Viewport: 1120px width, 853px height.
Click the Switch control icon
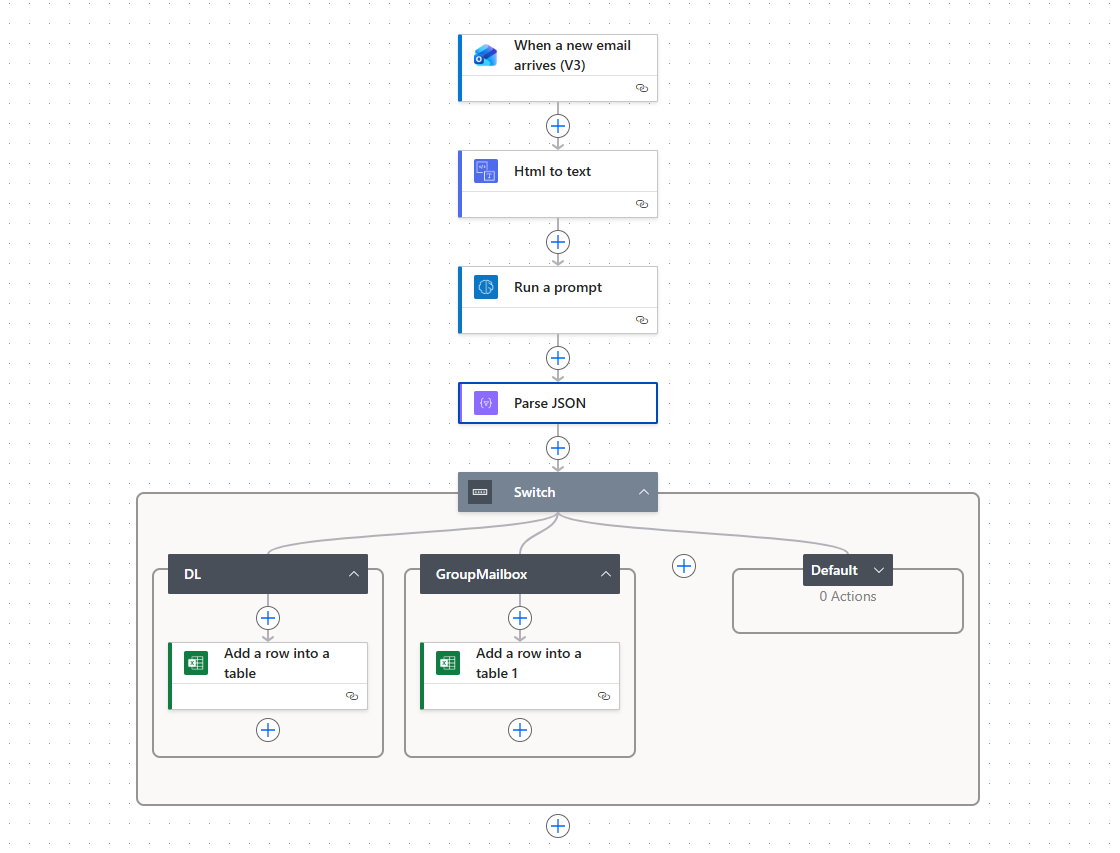click(x=479, y=491)
